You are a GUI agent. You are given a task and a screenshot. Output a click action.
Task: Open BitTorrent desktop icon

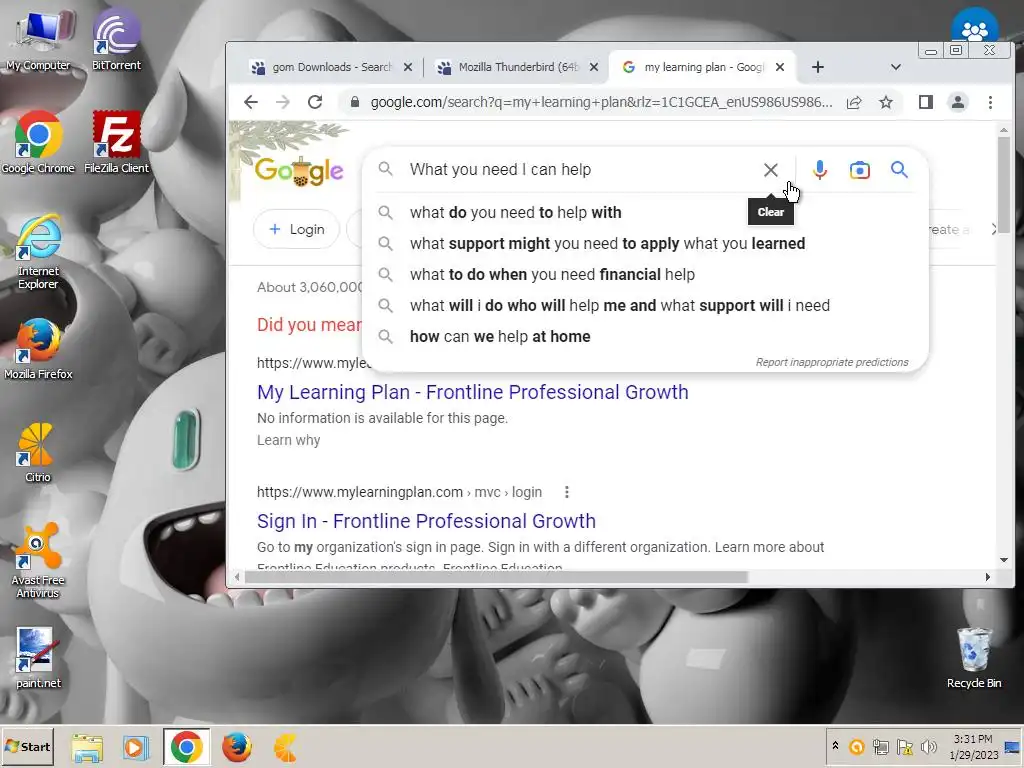[116, 40]
